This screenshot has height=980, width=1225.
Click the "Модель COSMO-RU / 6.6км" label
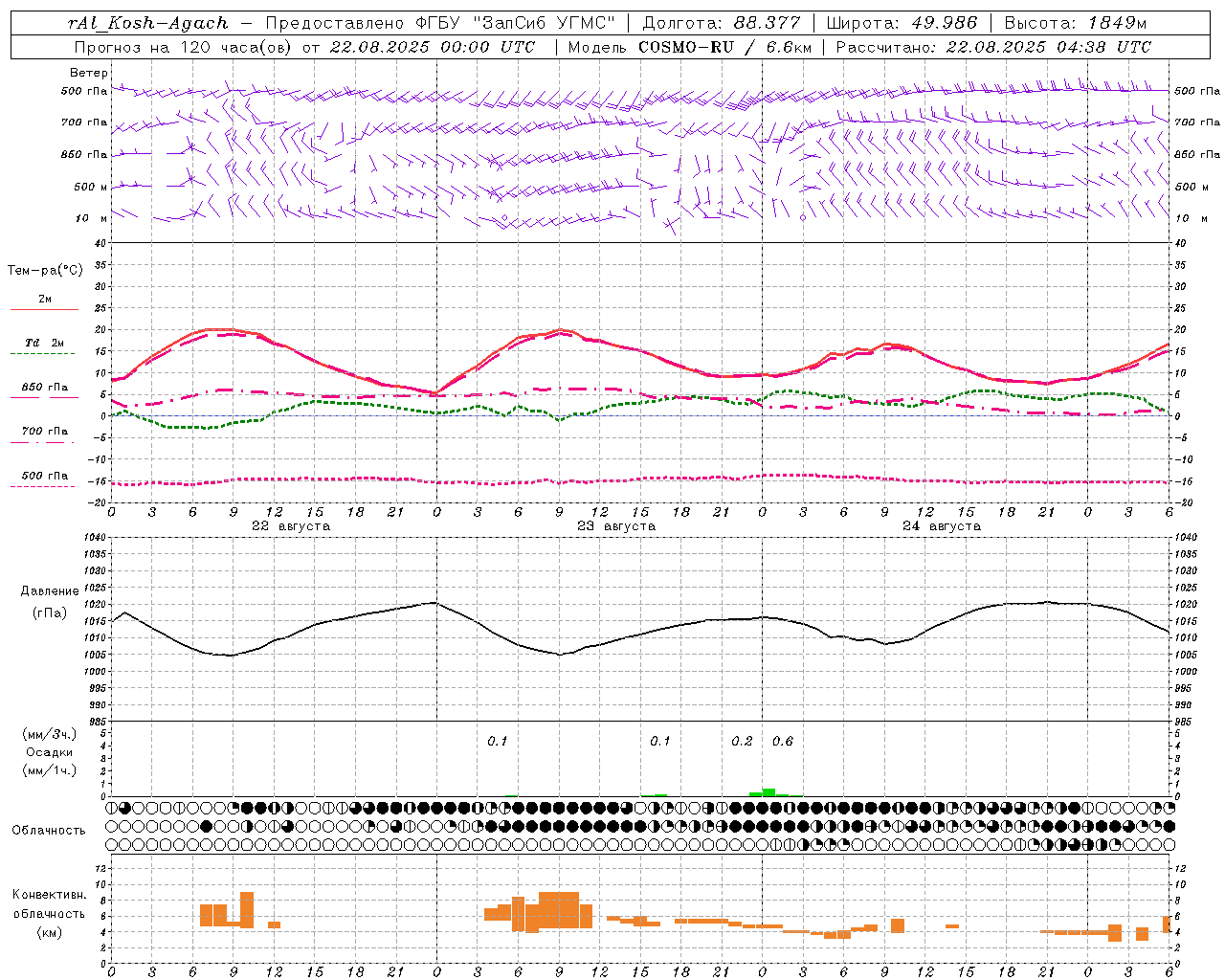click(x=690, y=47)
